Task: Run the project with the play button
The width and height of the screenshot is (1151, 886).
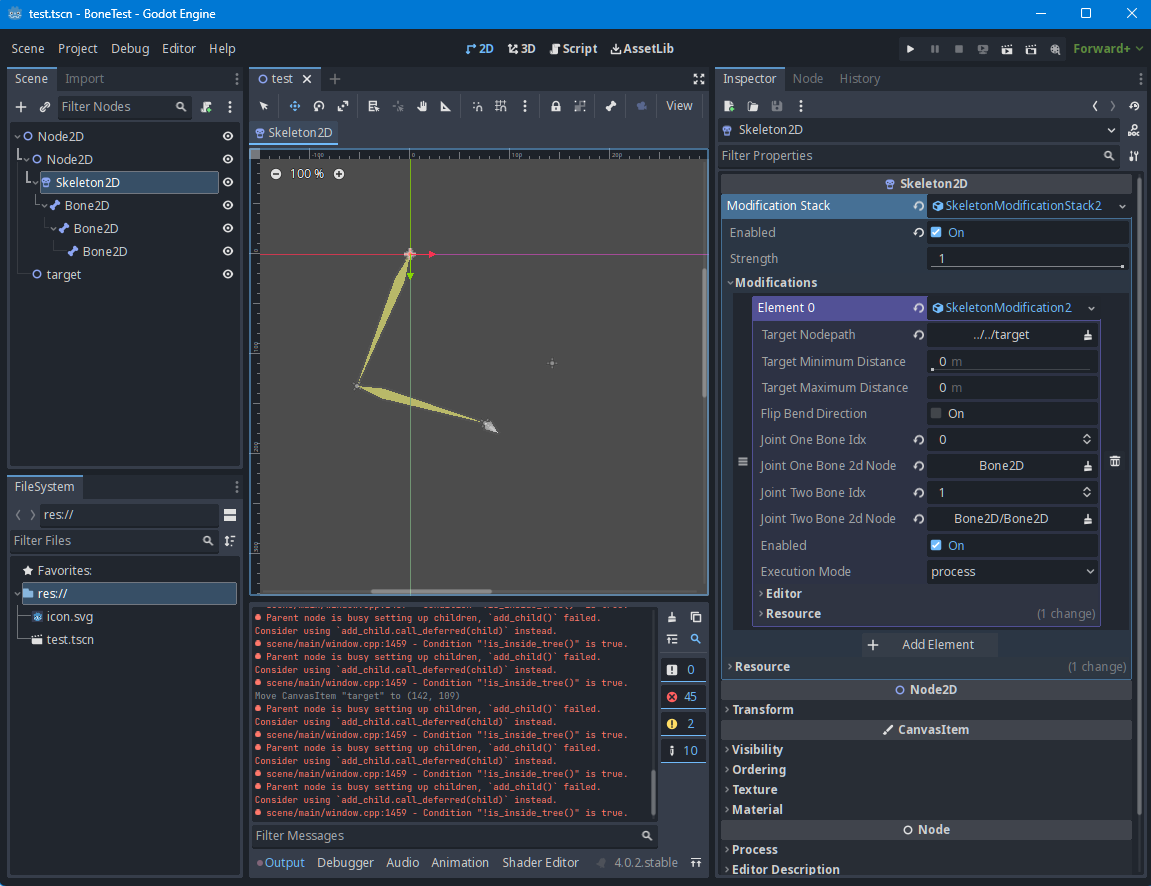Action: 910,49
